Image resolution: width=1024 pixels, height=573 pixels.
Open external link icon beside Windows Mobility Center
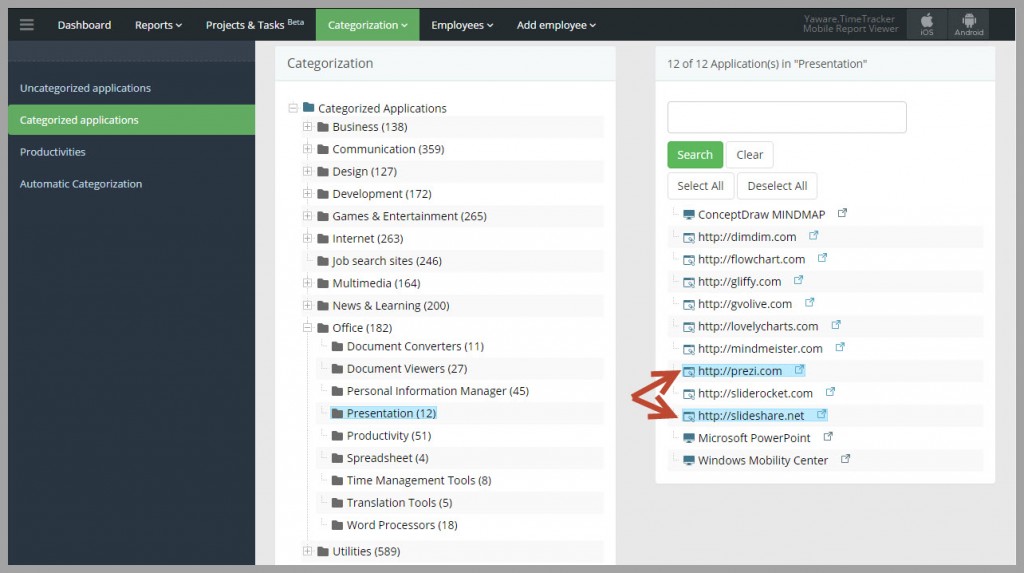click(845, 459)
